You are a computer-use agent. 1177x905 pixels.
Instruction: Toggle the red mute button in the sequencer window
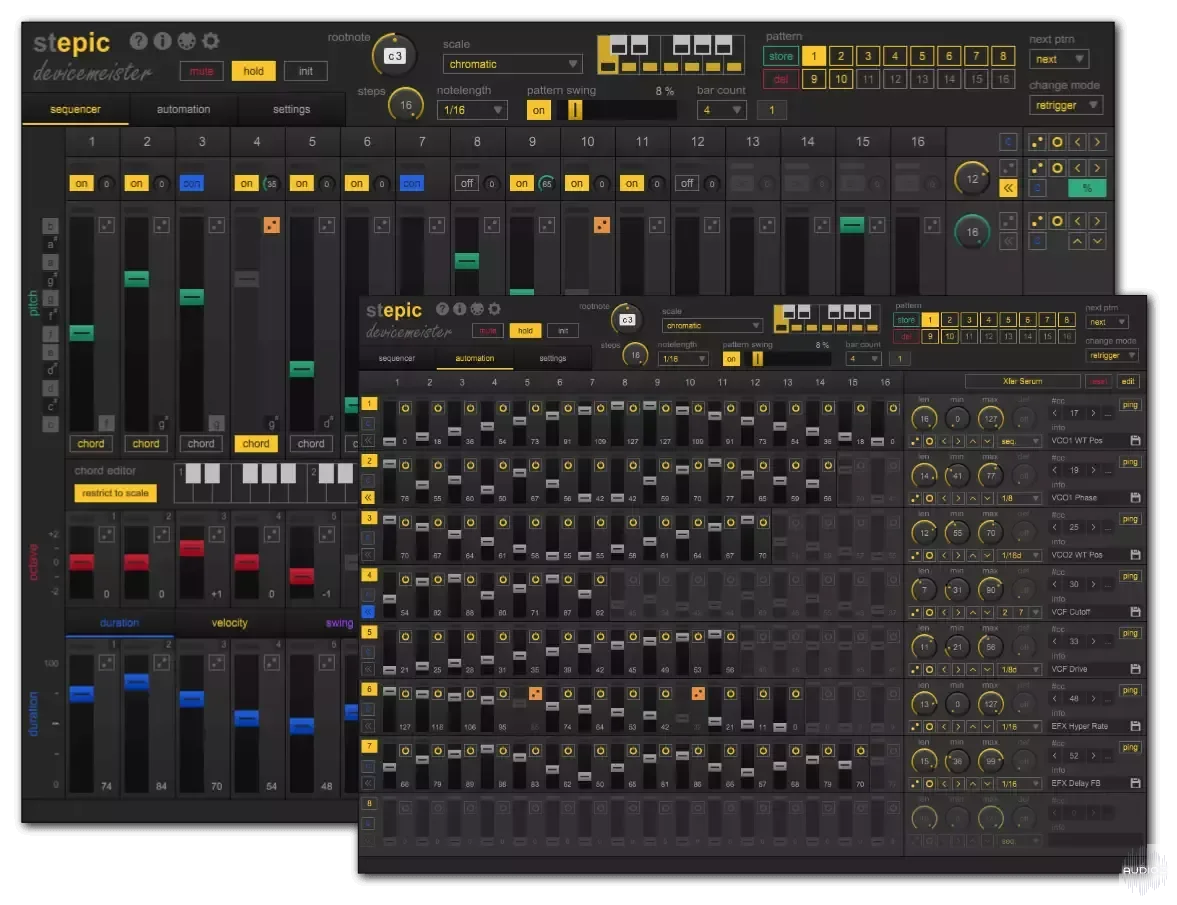(201, 71)
